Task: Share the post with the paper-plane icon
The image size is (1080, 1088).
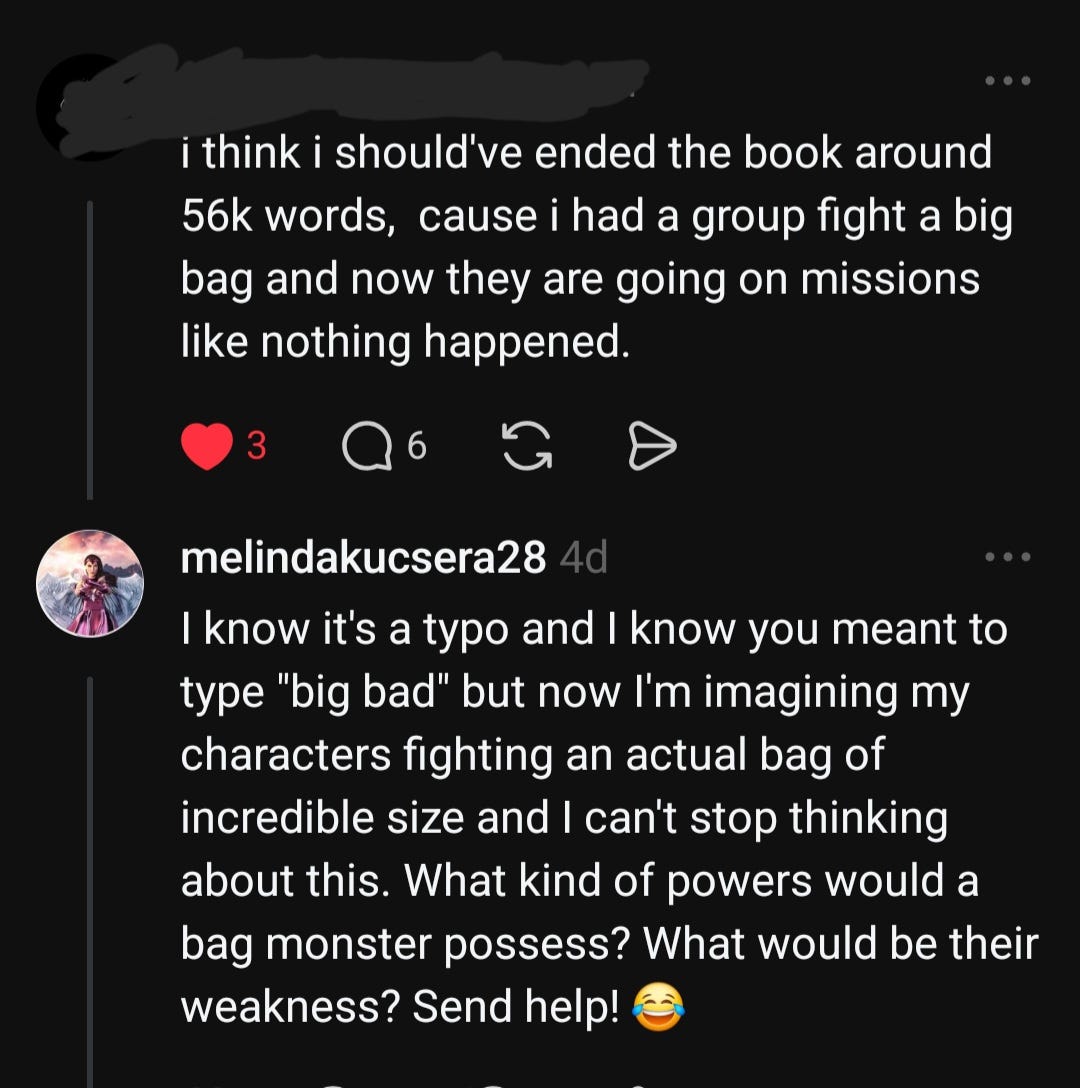Action: tap(652, 446)
